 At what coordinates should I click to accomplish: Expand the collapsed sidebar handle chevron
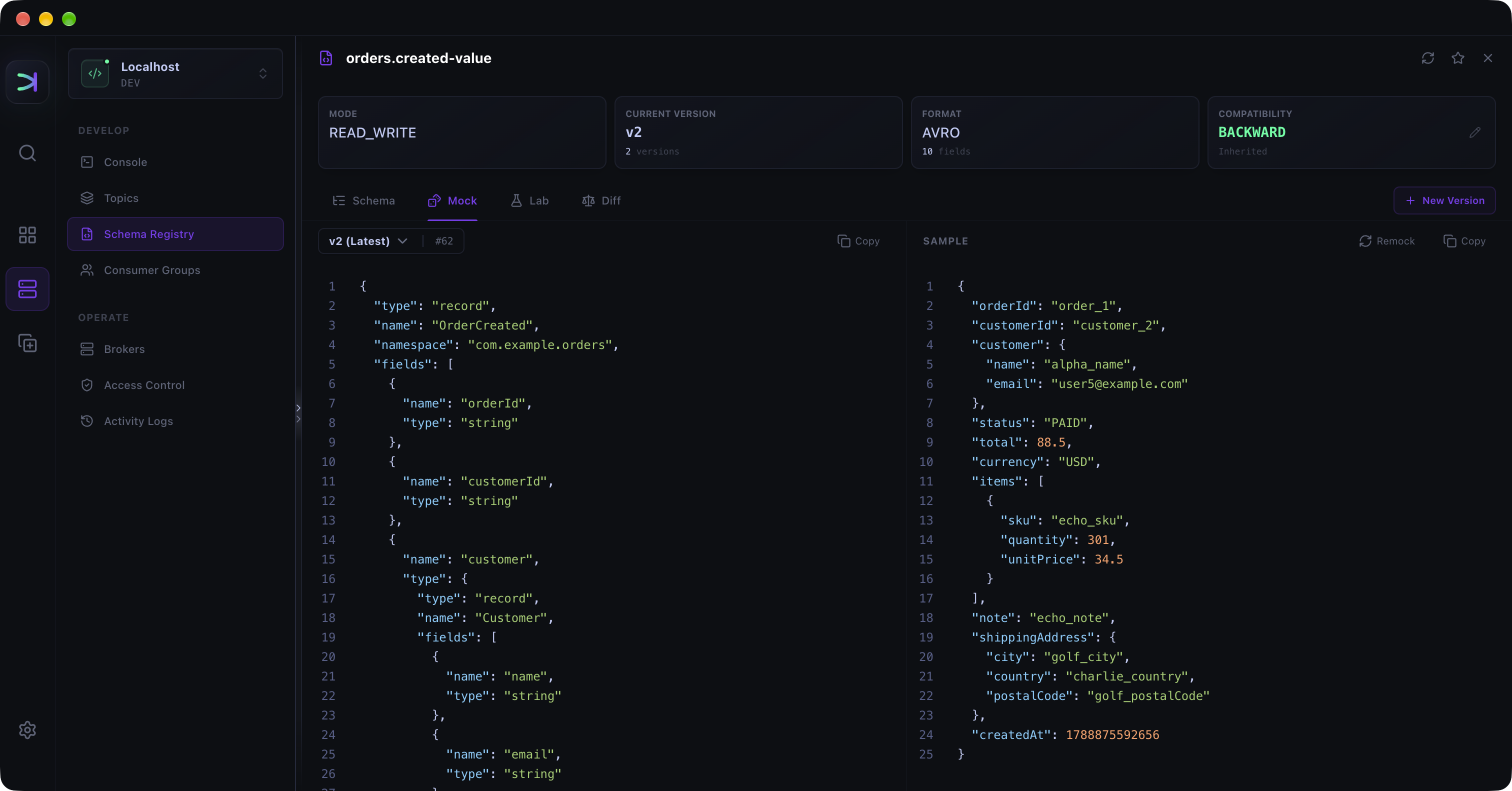pyautogui.click(x=298, y=413)
